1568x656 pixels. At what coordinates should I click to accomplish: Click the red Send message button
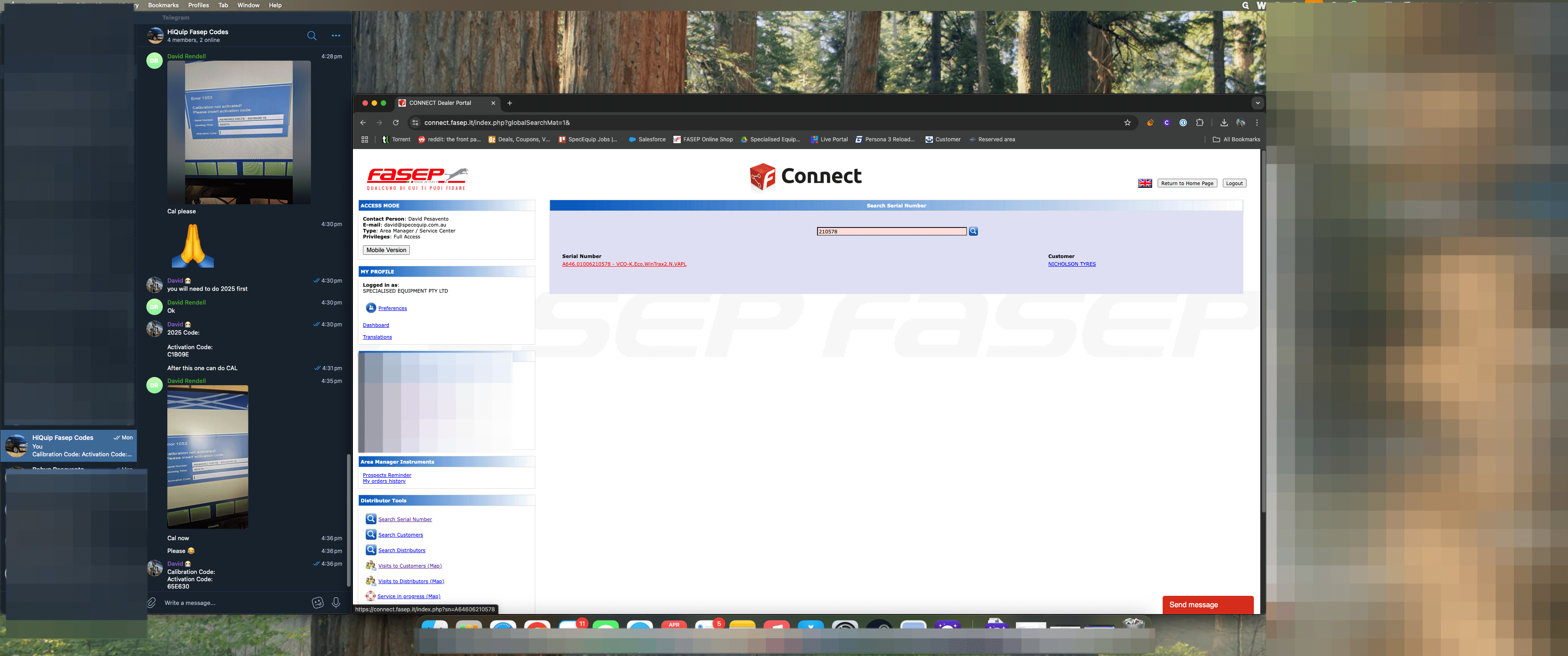click(1208, 604)
